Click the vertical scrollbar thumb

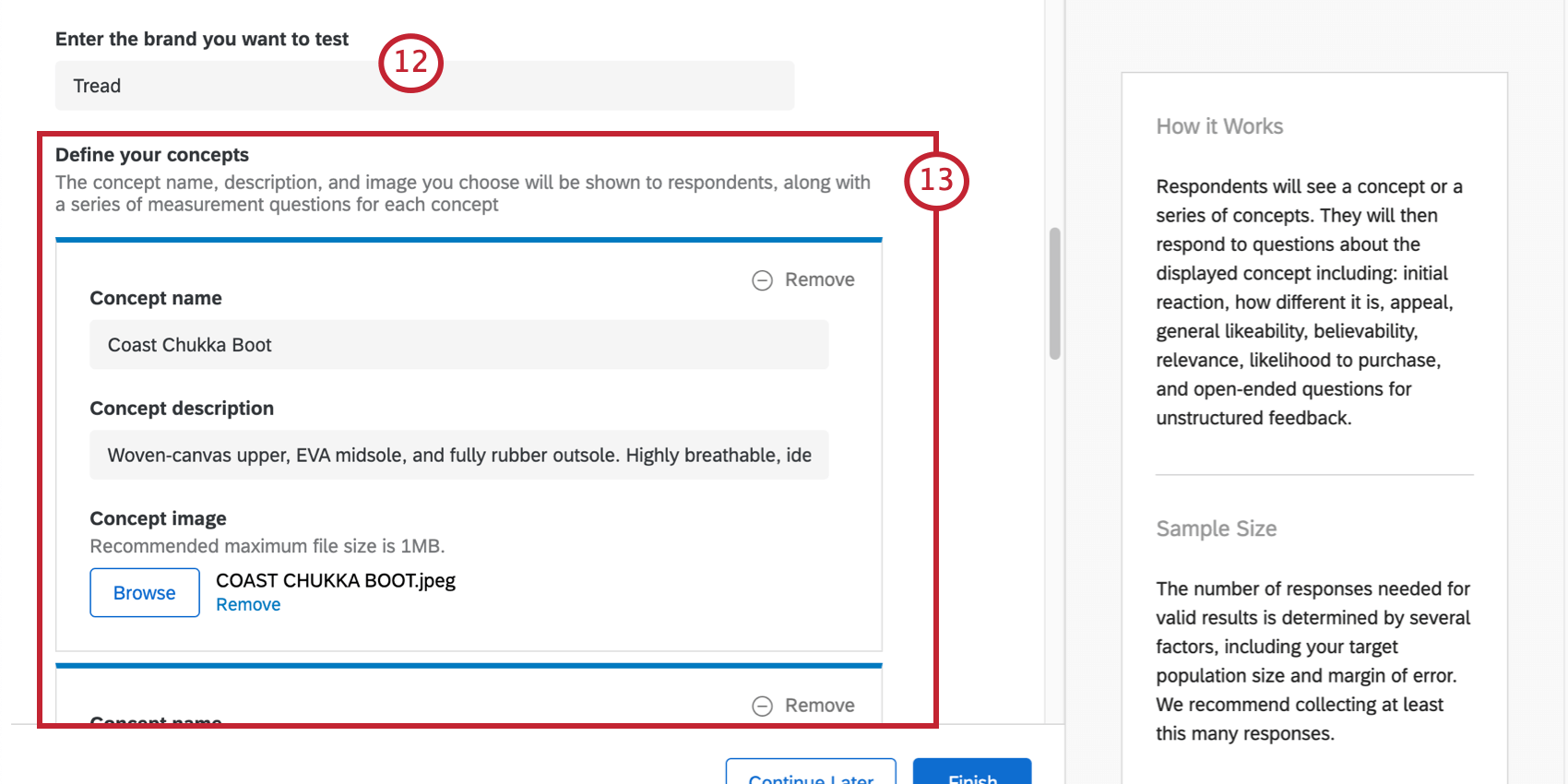pos(1055,293)
